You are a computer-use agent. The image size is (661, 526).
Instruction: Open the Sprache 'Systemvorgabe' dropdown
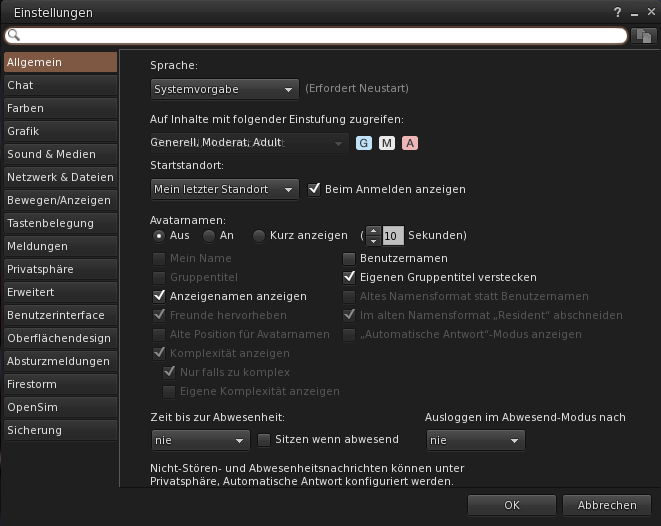coord(225,89)
